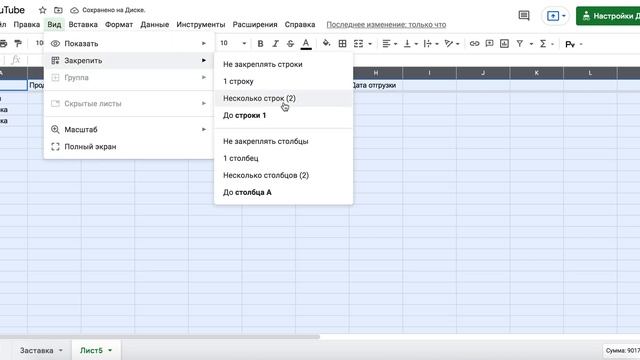640x360 pixels.
Task: Toggle italic formatting in toolbar
Action: tap(276, 44)
